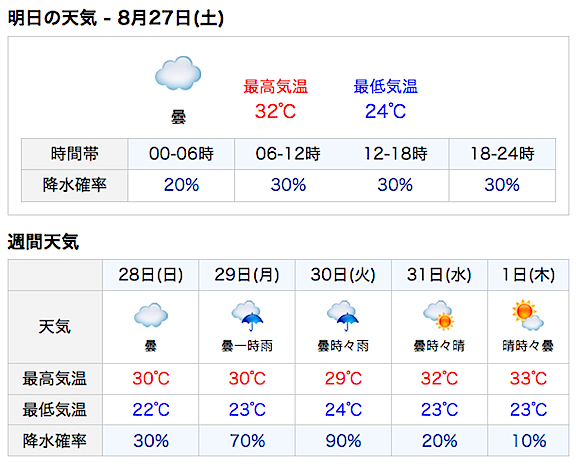
Task: Click tomorrow's large cloudy weather icon
Action: coord(178,73)
